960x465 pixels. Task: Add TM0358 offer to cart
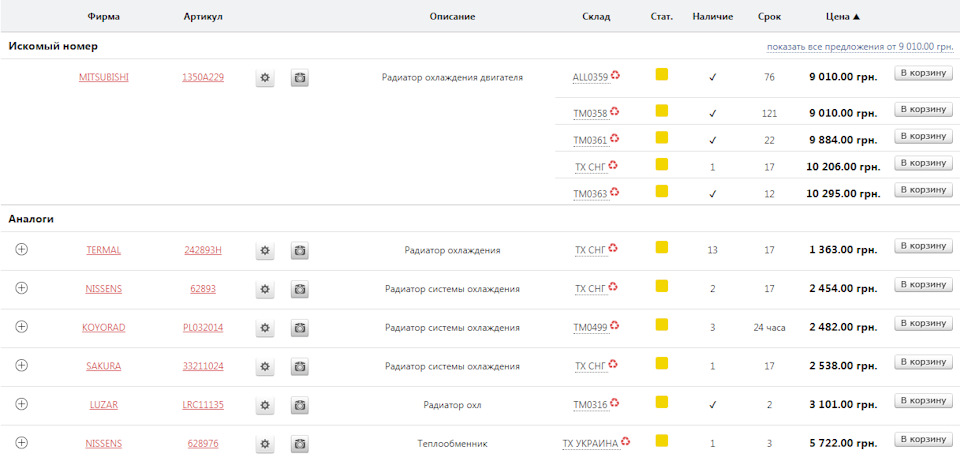924,110
